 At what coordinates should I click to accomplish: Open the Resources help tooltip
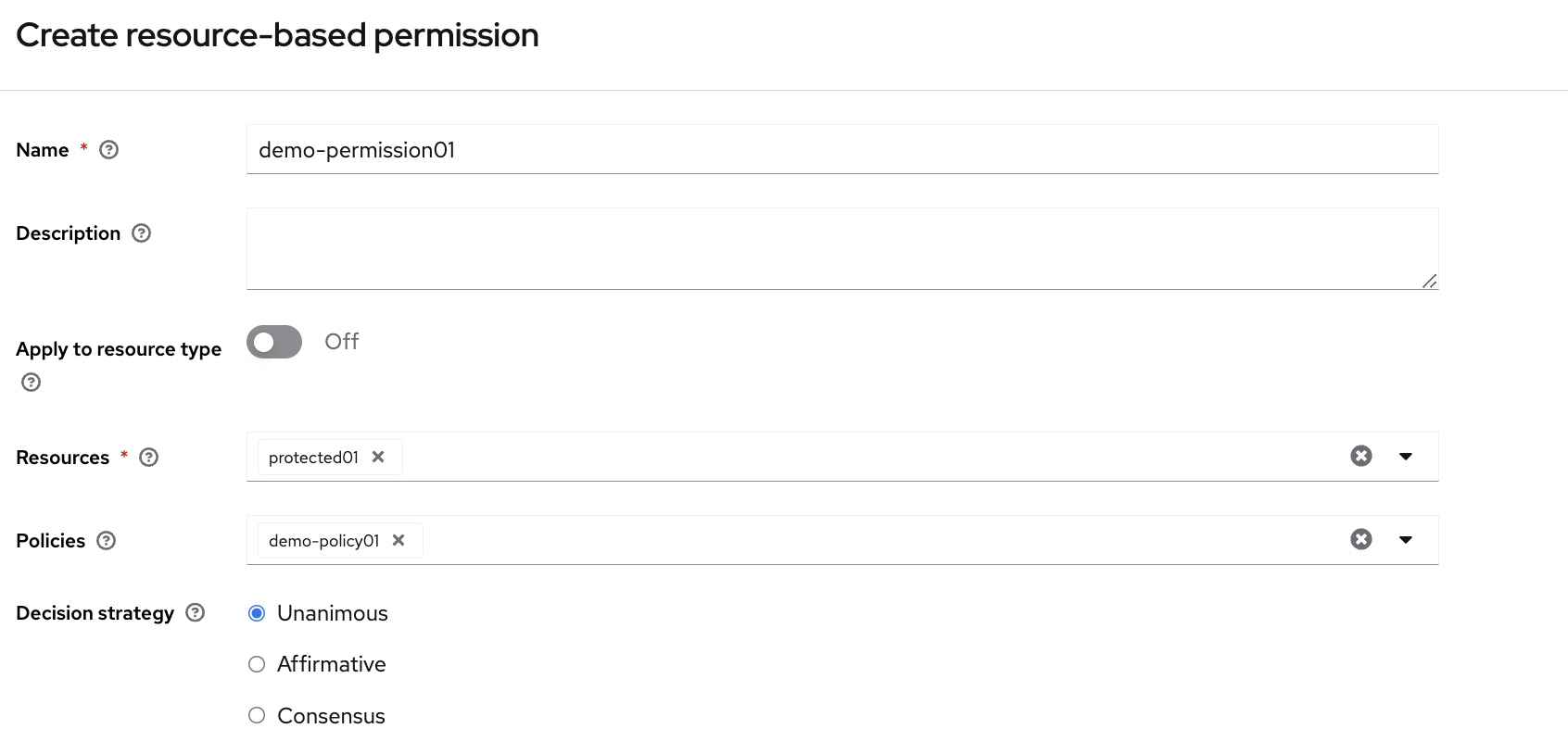(148, 457)
